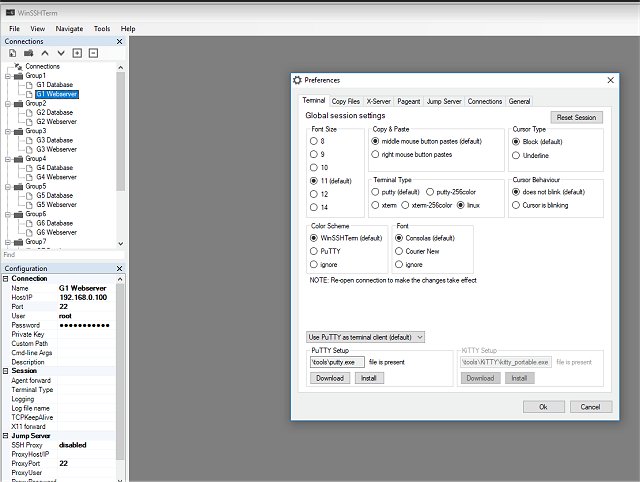Viewport: 640px width, 482px height.
Task: Enable Cursor is blinking option
Action: pyautogui.click(x=516, y=205)
